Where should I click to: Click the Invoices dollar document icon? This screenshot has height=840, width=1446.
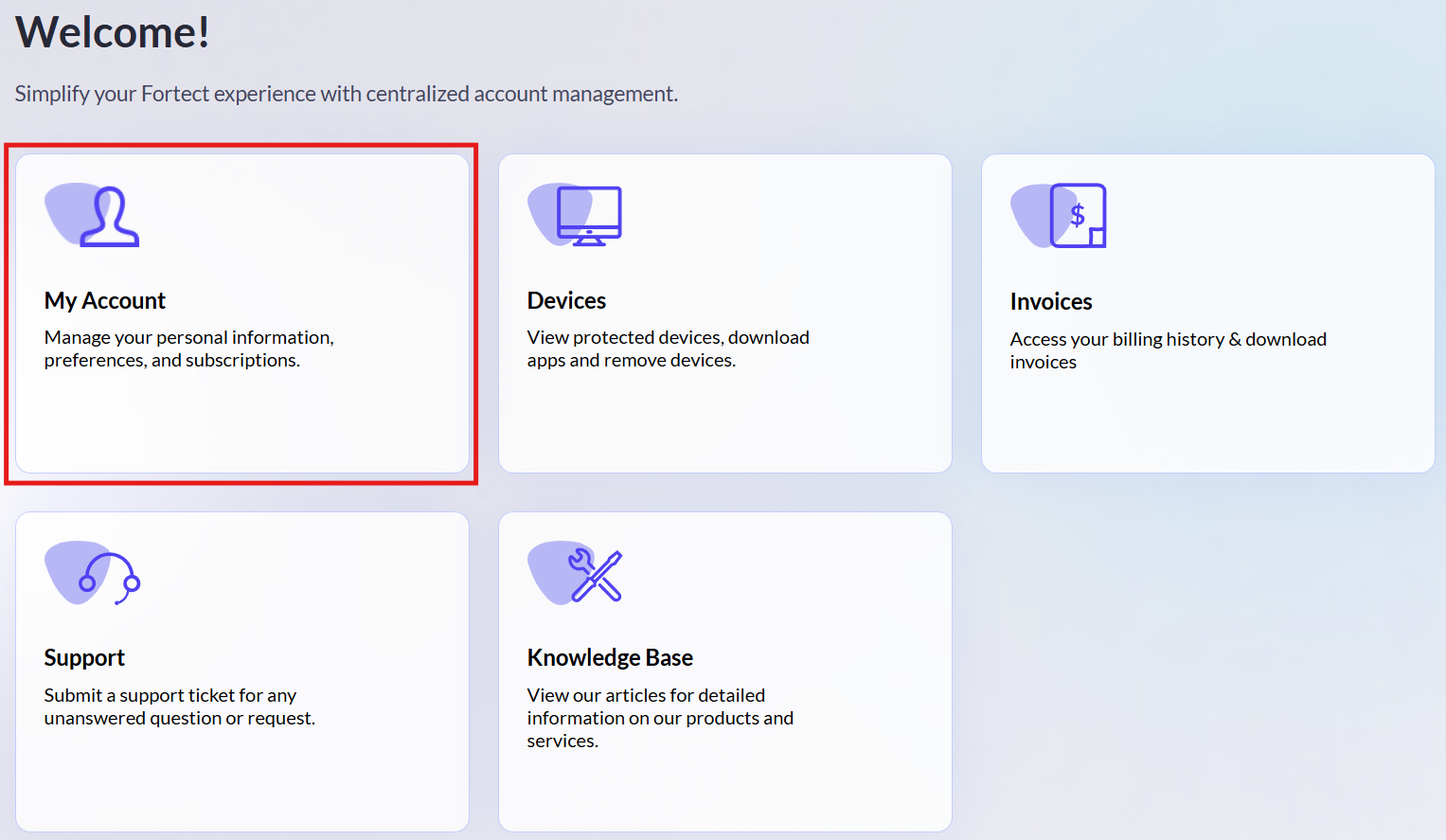click(1059, 216)
